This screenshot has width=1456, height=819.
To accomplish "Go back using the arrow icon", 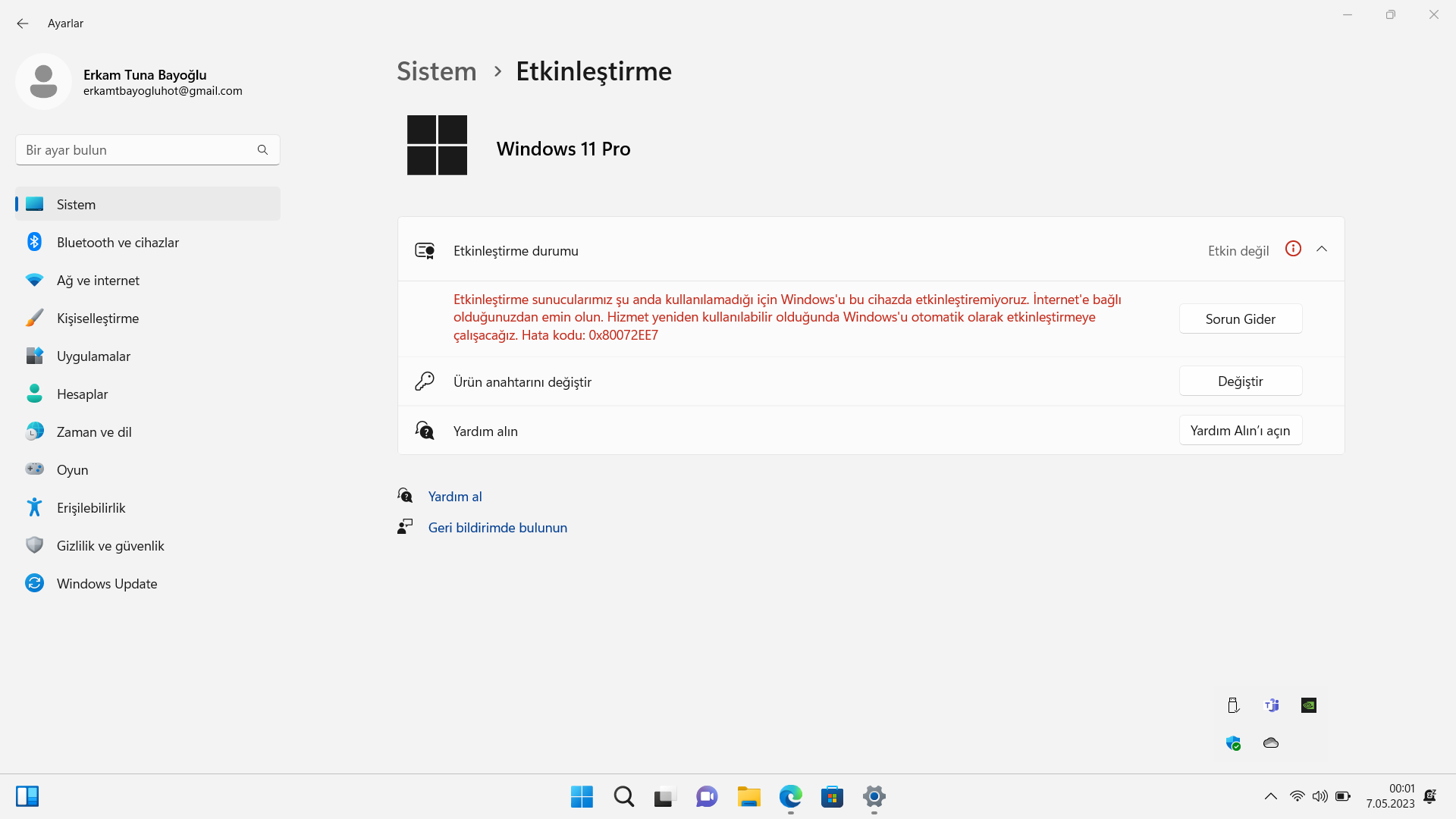I will tap(23, 24).
